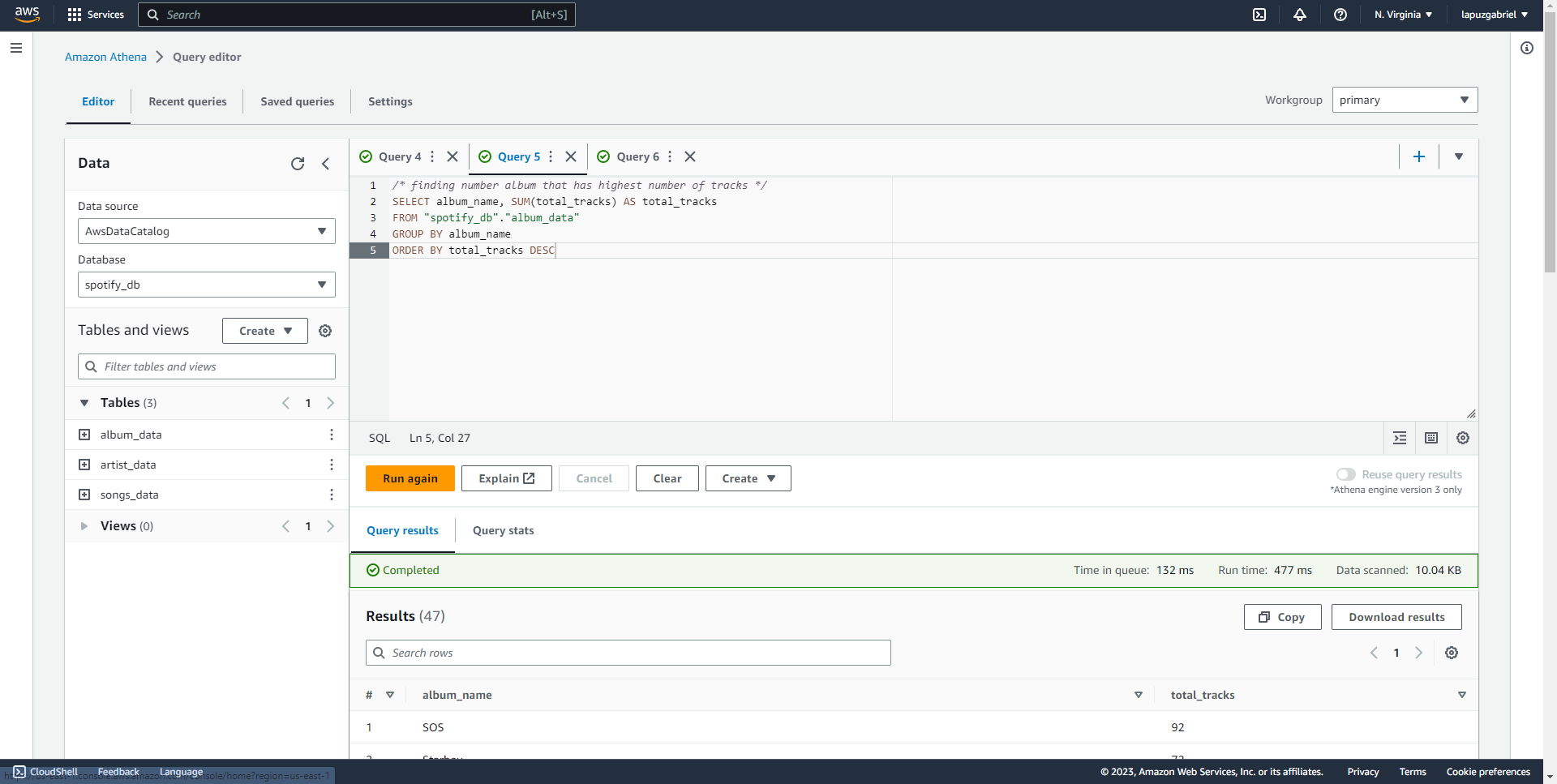Expand the album_data table
Viewport: 1557px width, 784px height.
84,435
